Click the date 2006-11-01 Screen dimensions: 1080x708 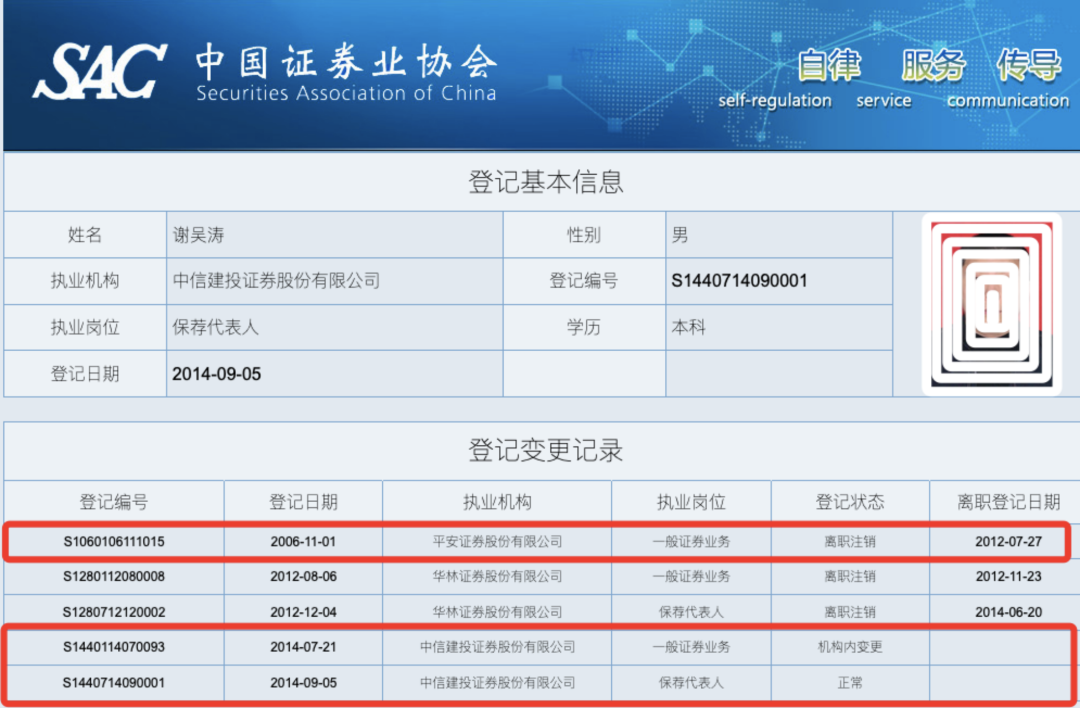coord(303,541)
